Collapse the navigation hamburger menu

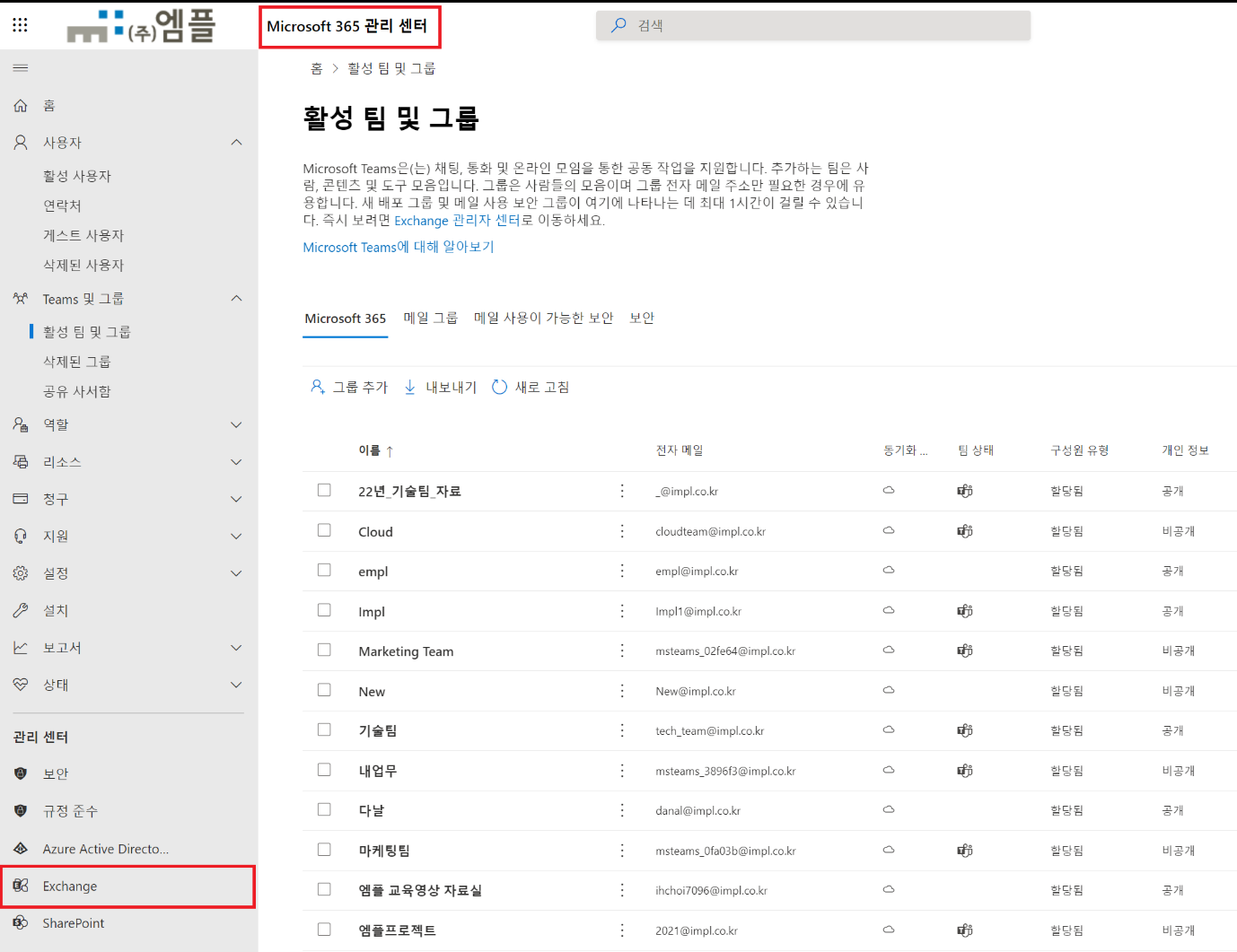pos(20,68)
